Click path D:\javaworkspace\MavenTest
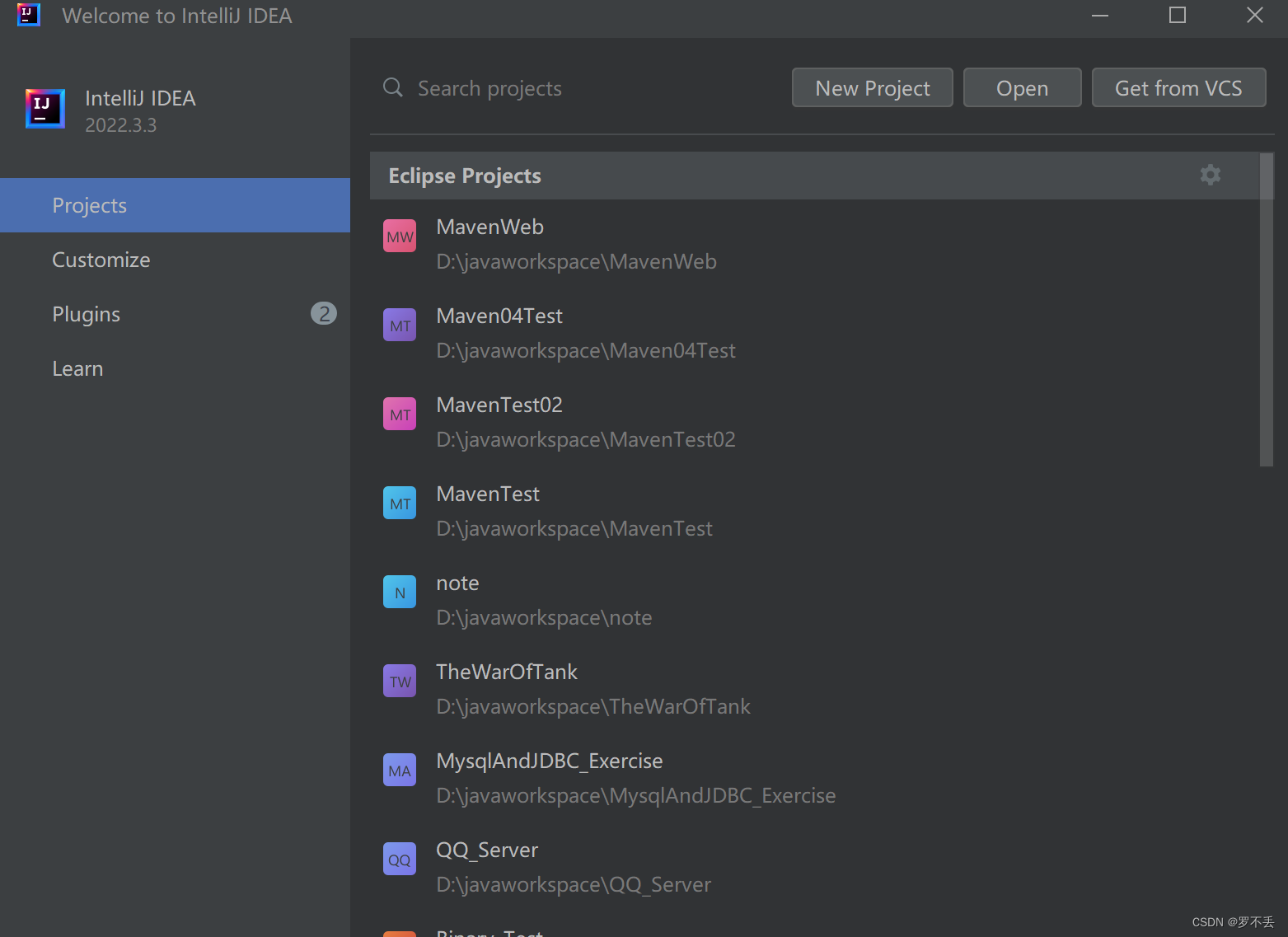The height and width of the screenshot is (937, 1288). point(574,528)
